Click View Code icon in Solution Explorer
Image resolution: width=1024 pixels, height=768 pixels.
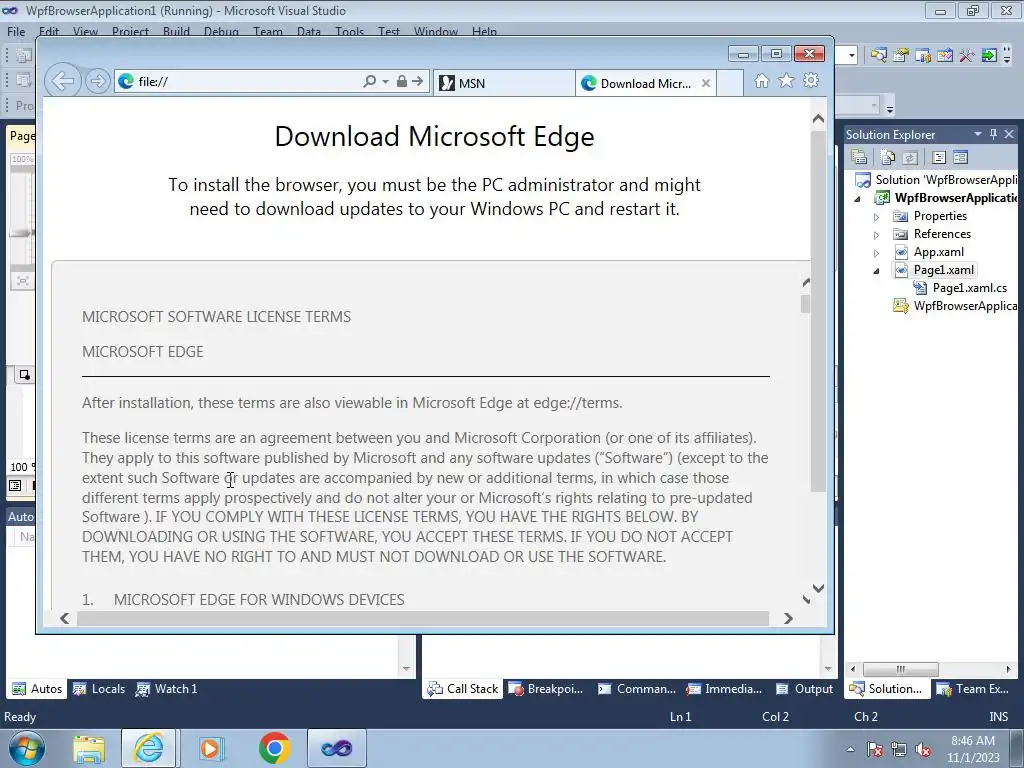point(938,157)
